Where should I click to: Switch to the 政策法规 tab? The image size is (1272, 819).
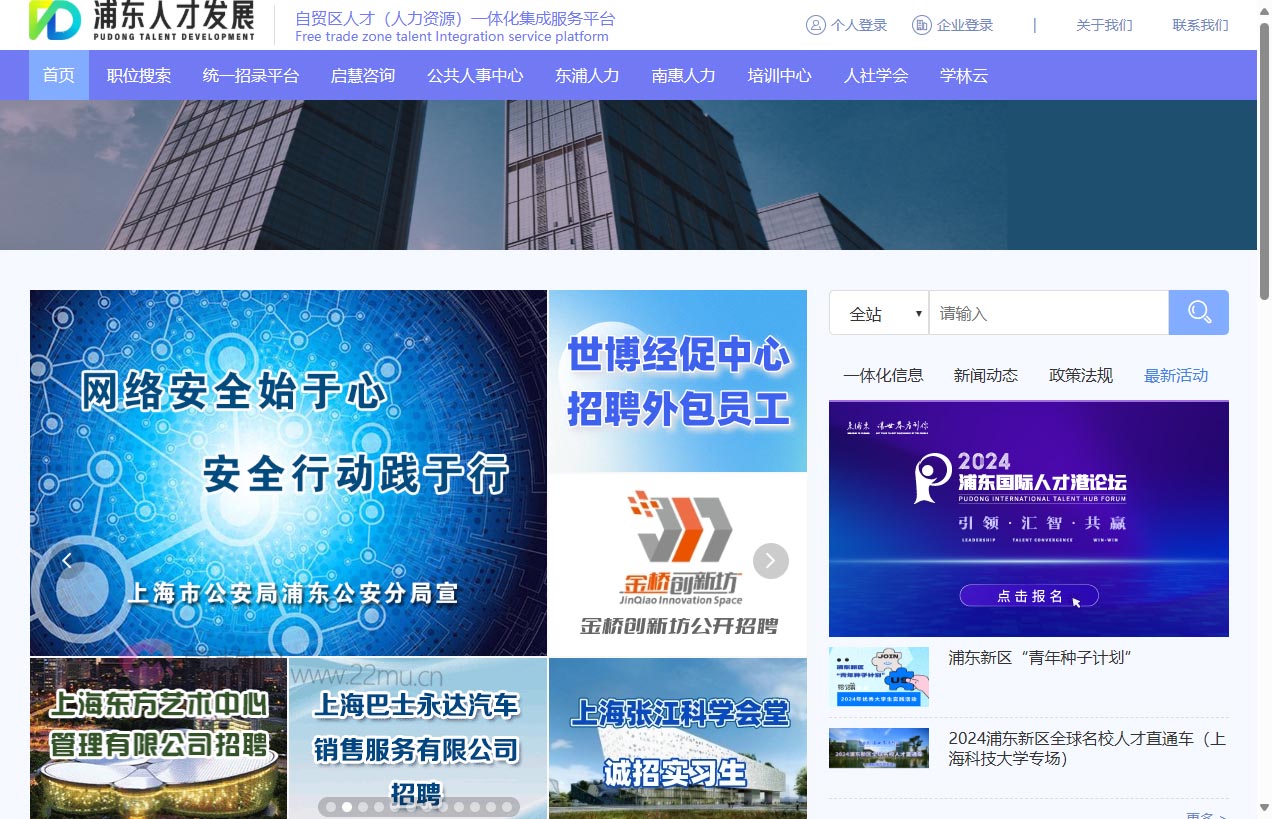point(1081,375)
